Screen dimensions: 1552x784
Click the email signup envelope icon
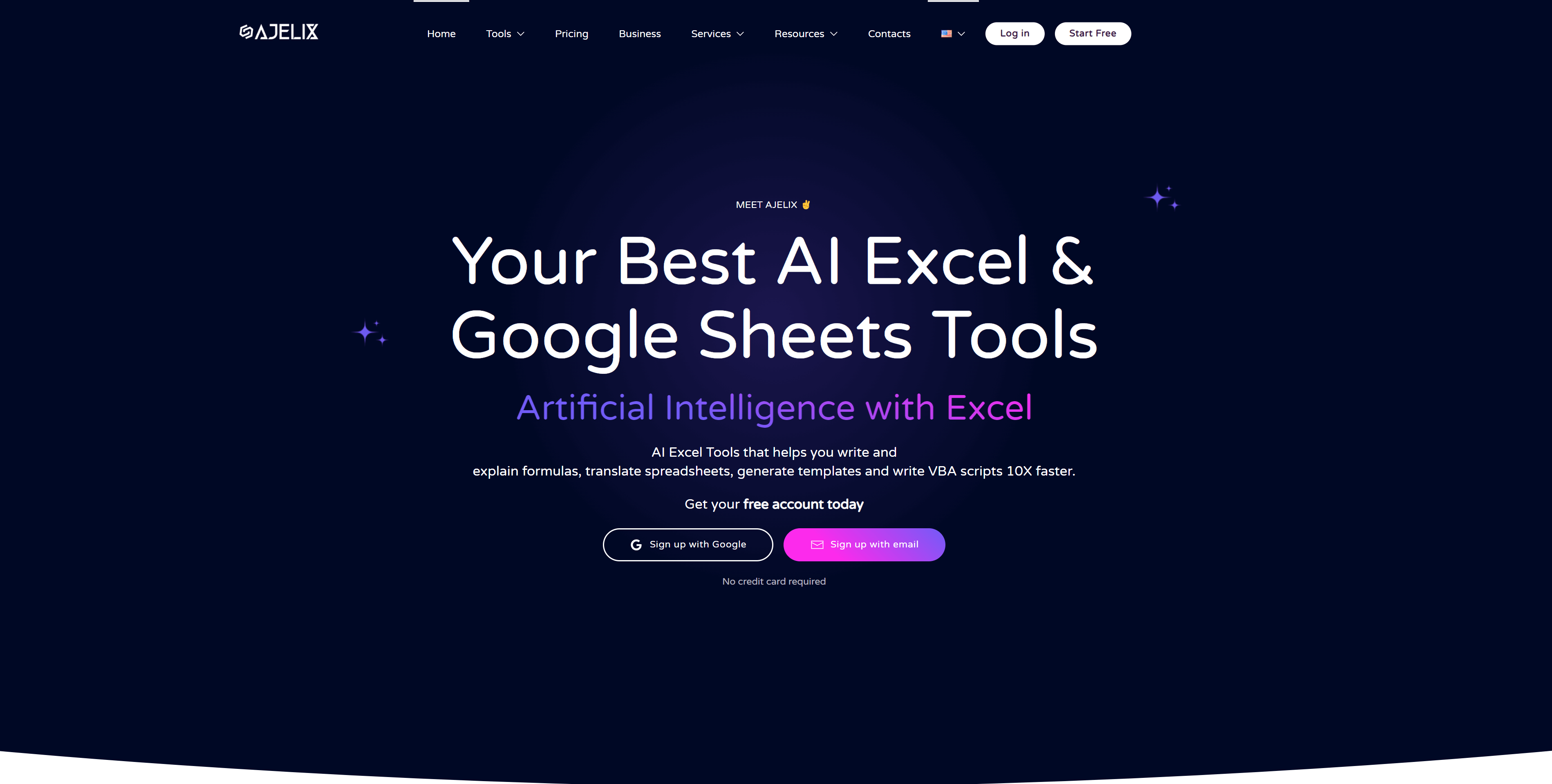coord(816,545)
